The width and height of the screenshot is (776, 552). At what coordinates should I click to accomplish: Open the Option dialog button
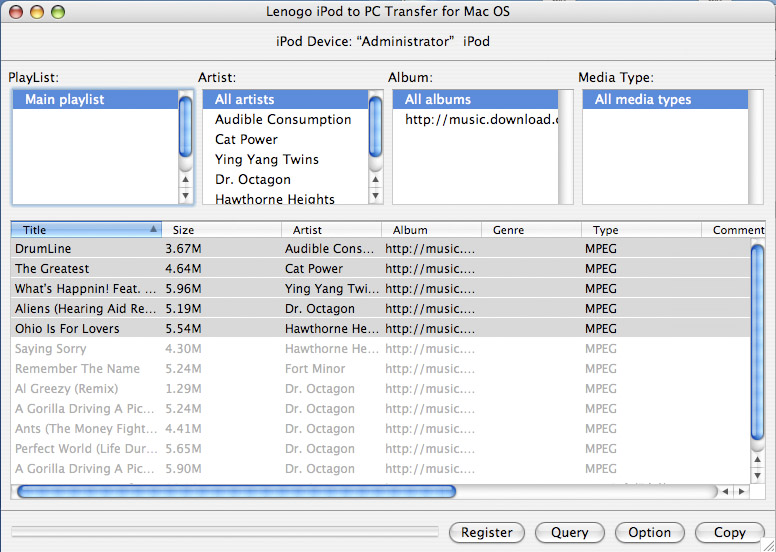(649, 533)
